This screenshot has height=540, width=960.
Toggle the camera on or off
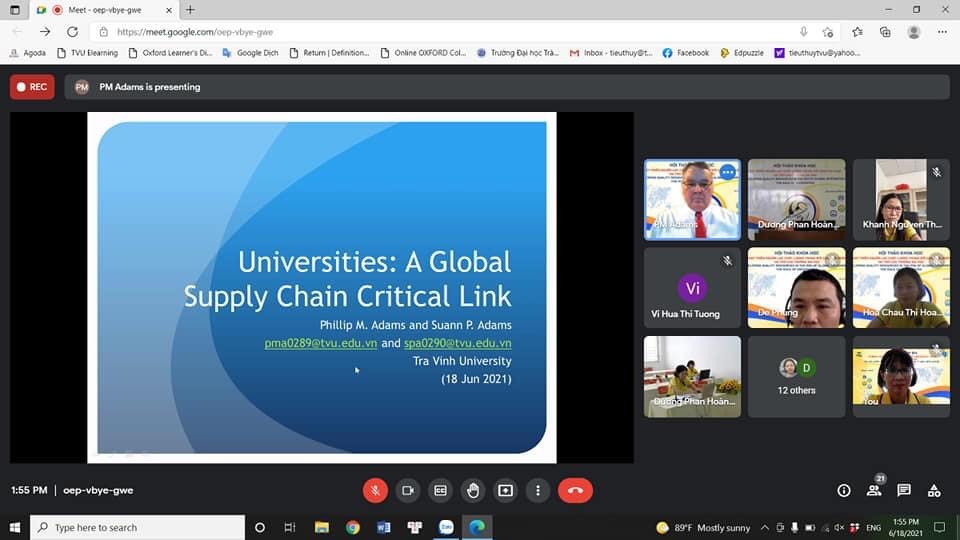coord(407,490)
